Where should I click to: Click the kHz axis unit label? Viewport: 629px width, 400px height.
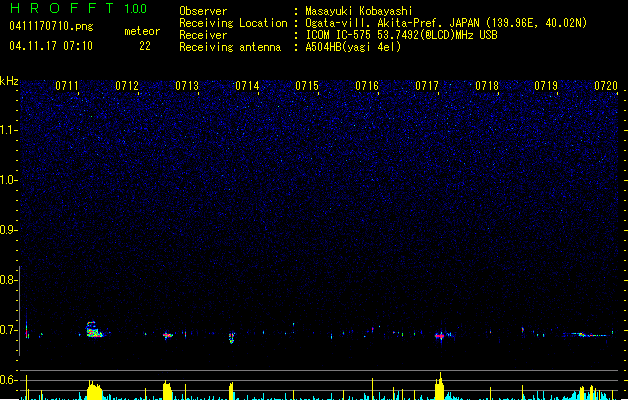(x=9, y=81)
